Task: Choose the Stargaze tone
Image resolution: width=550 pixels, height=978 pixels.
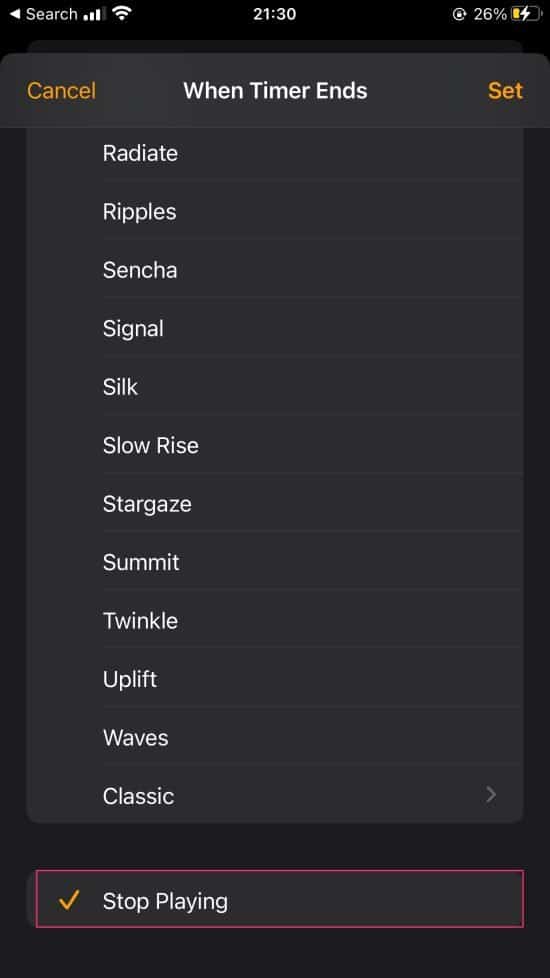Action: [274, 503]
